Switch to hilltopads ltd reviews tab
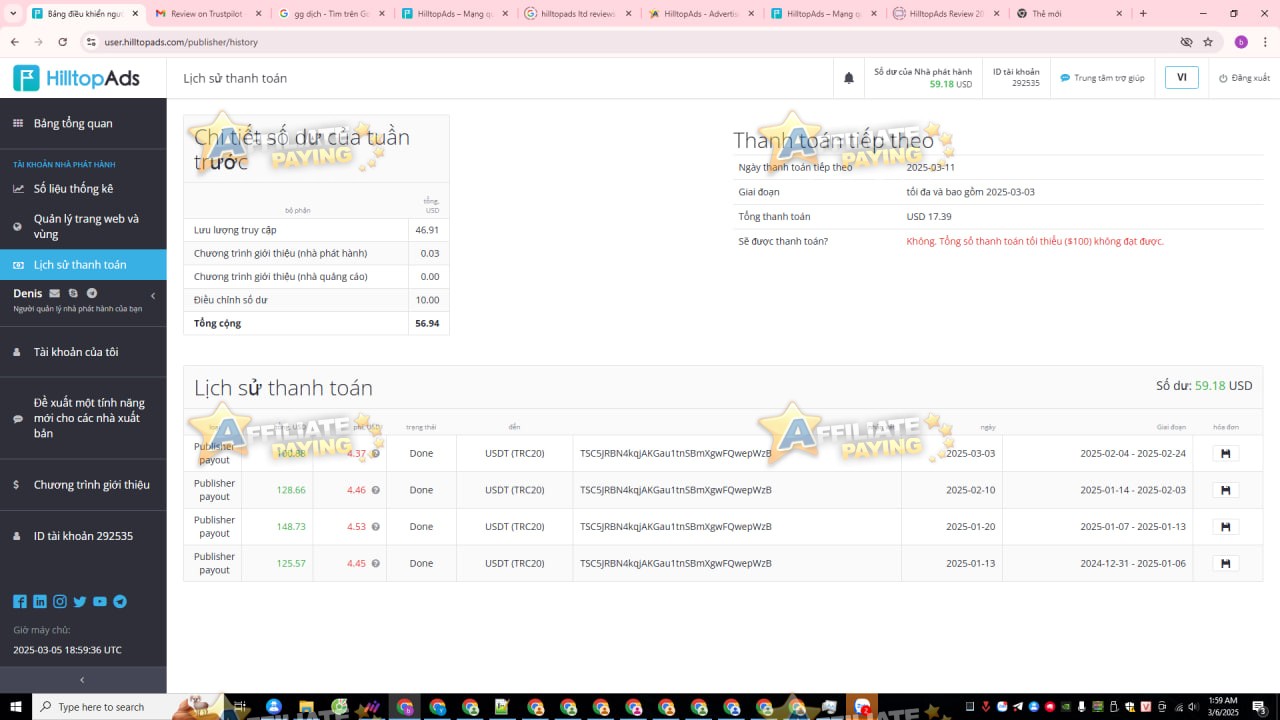 (576, 14)
